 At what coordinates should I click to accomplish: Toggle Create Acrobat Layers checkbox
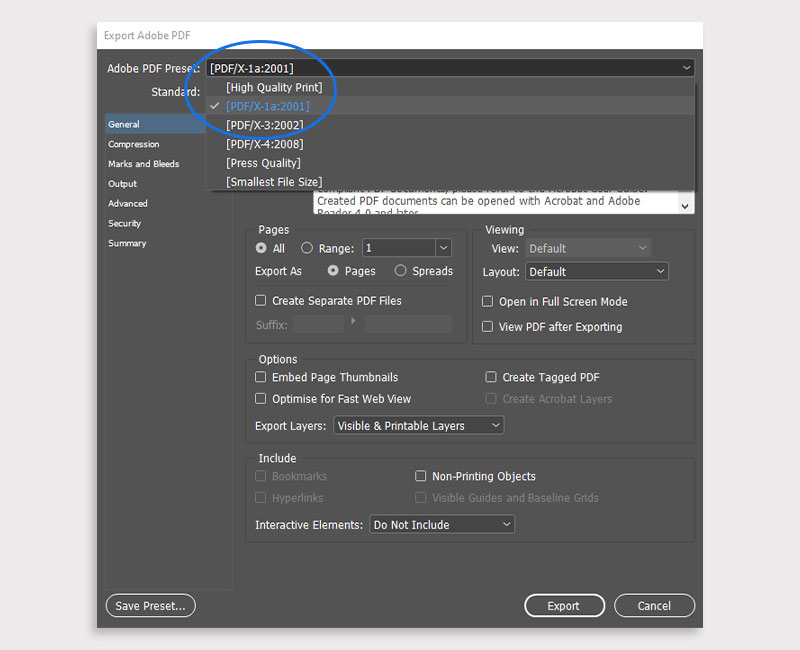491,398
